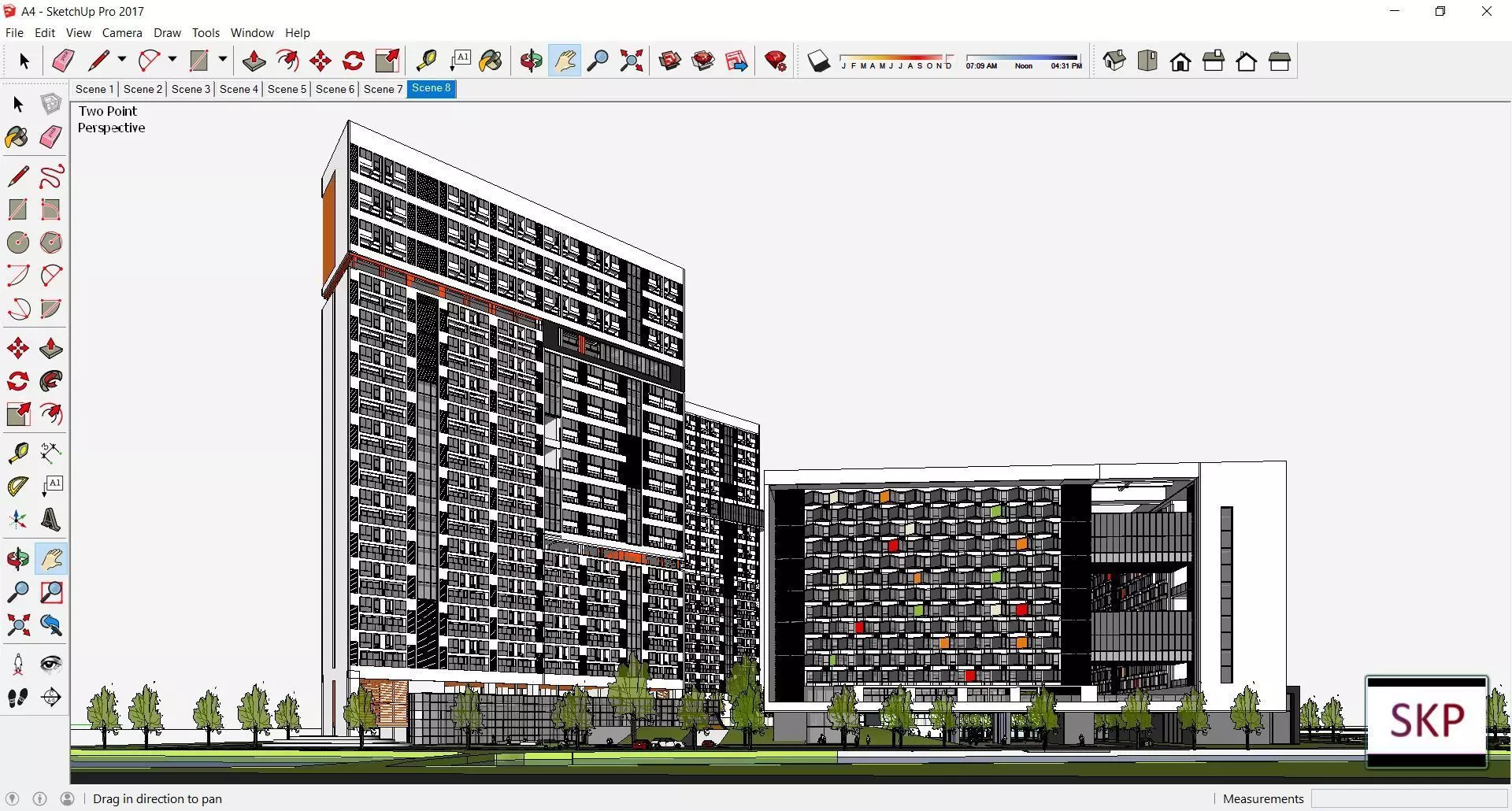Image resolution: width=1512 pixels, height=811 pixels.
Task: Click Orbit in the Getting Started toolbar
Action: pos(532,61)
